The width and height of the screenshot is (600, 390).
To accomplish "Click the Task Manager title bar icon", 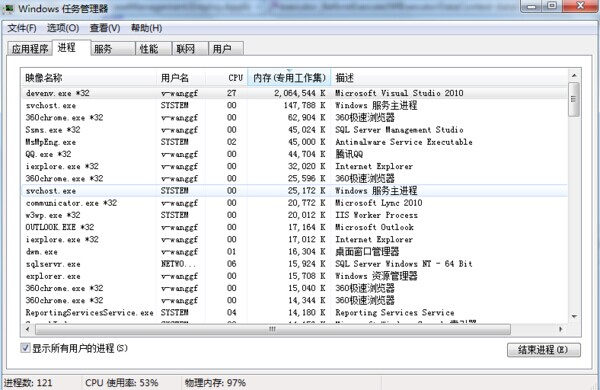I will tap(8, 8).
